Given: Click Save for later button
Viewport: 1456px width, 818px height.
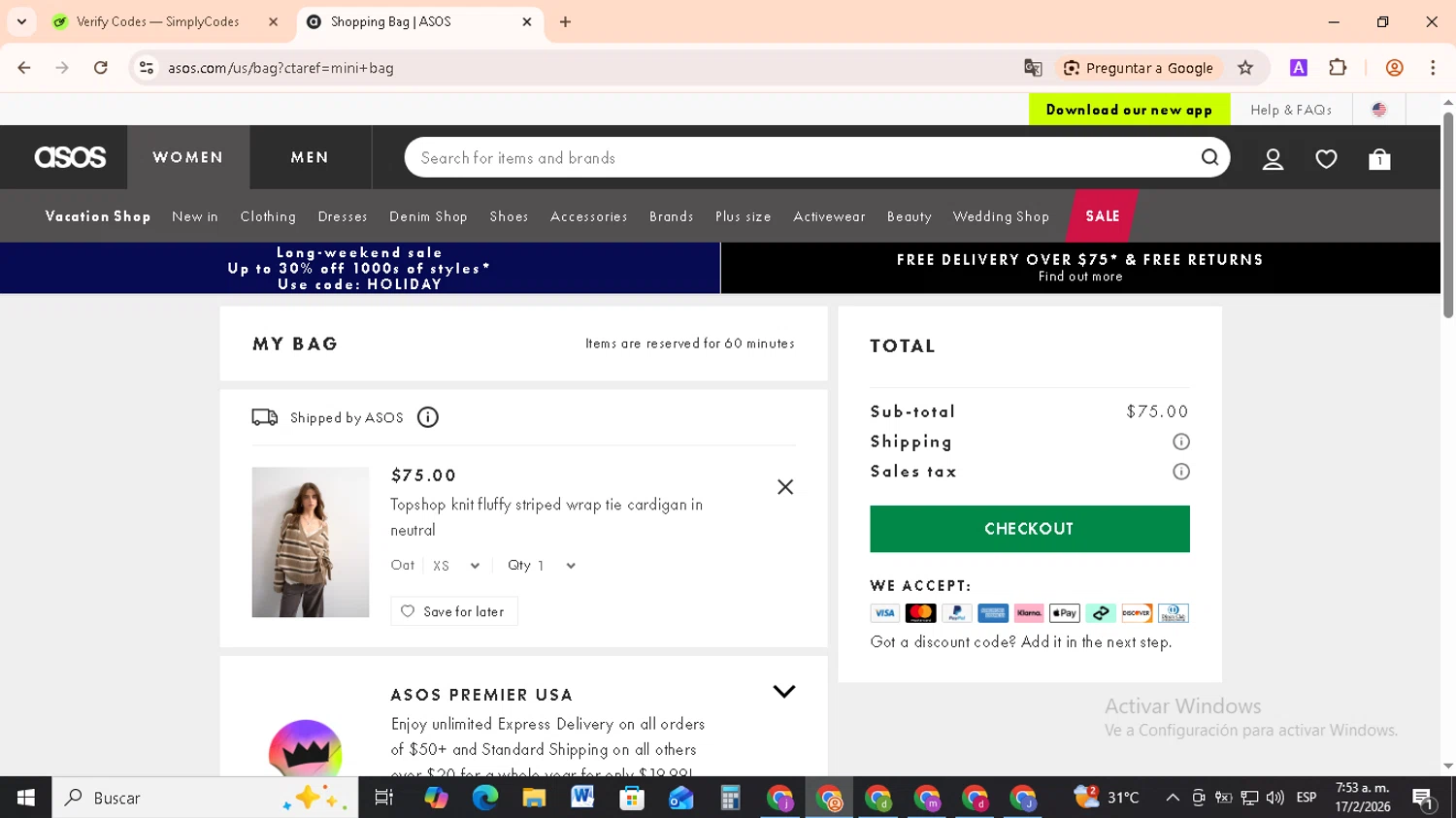Looking at the screenshot, I should click(x=454, y=611).
